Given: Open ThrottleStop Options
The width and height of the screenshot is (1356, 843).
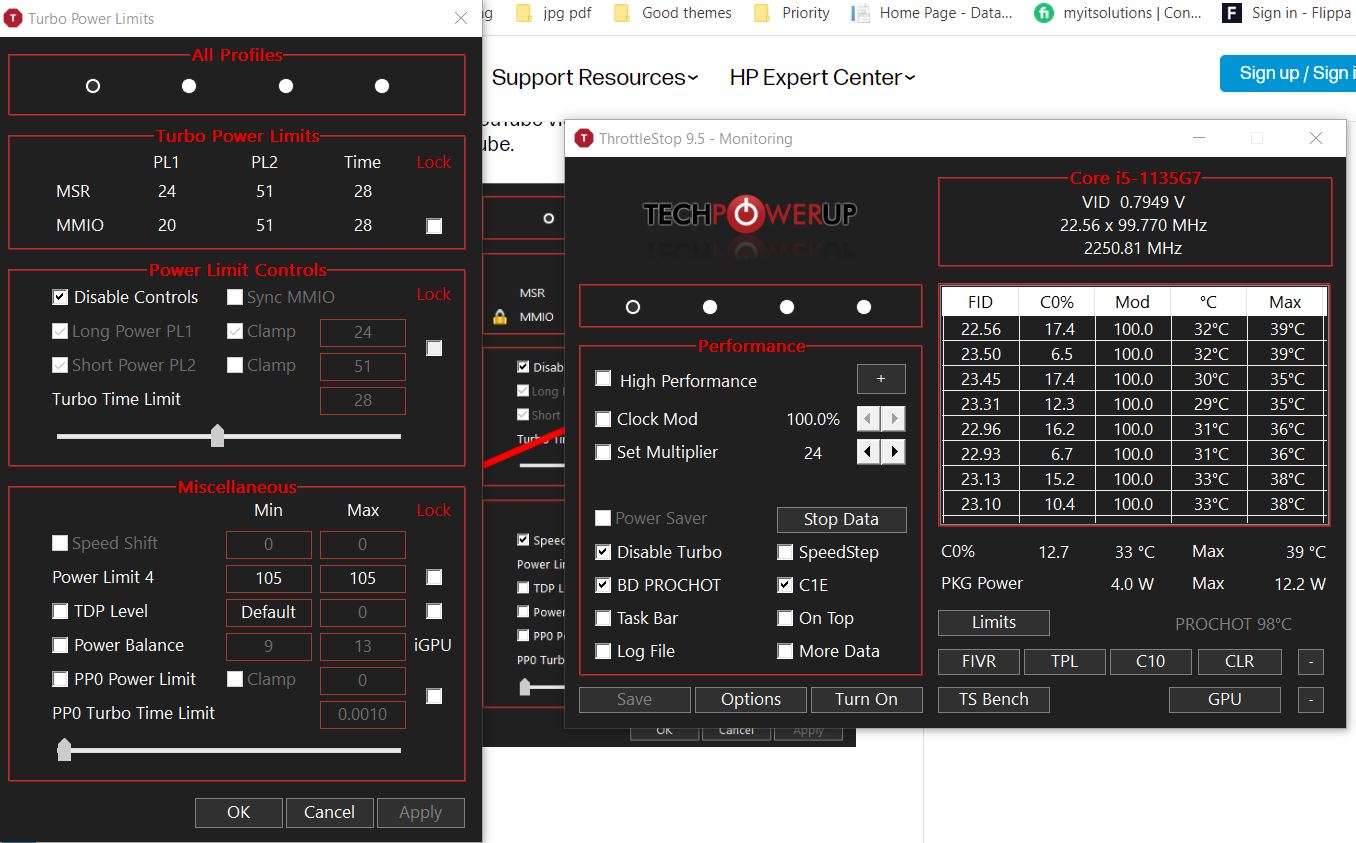Looking at the screenshot, I should [750, 699].
